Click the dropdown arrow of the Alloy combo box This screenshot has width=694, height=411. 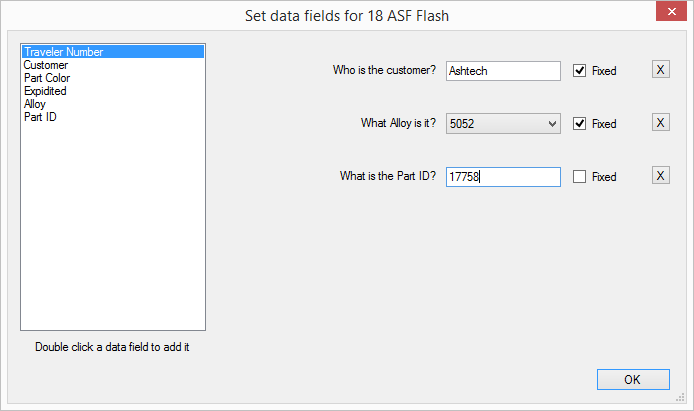click(552, 123)
